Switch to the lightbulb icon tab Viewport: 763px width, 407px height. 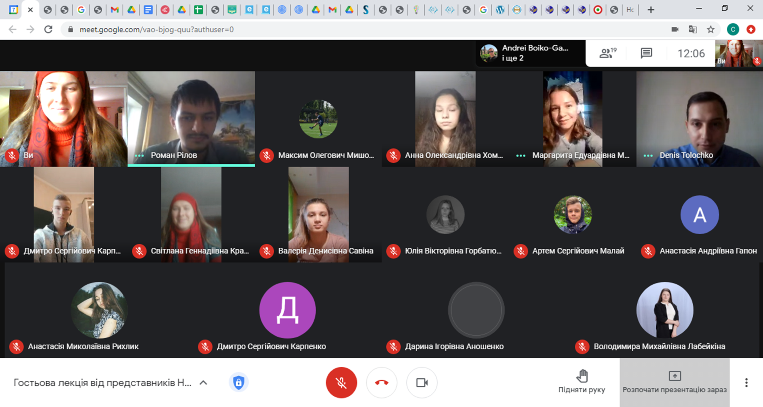point(416,9)
